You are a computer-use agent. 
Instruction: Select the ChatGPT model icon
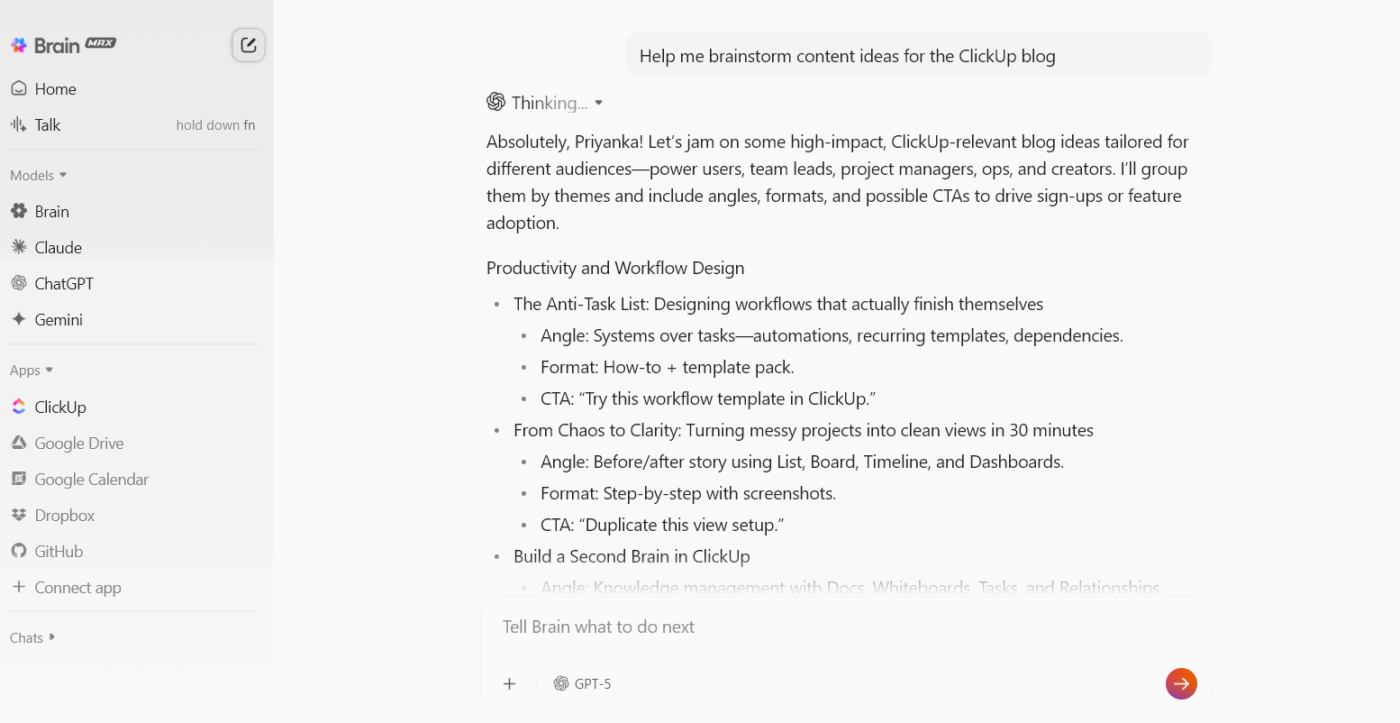19,283
